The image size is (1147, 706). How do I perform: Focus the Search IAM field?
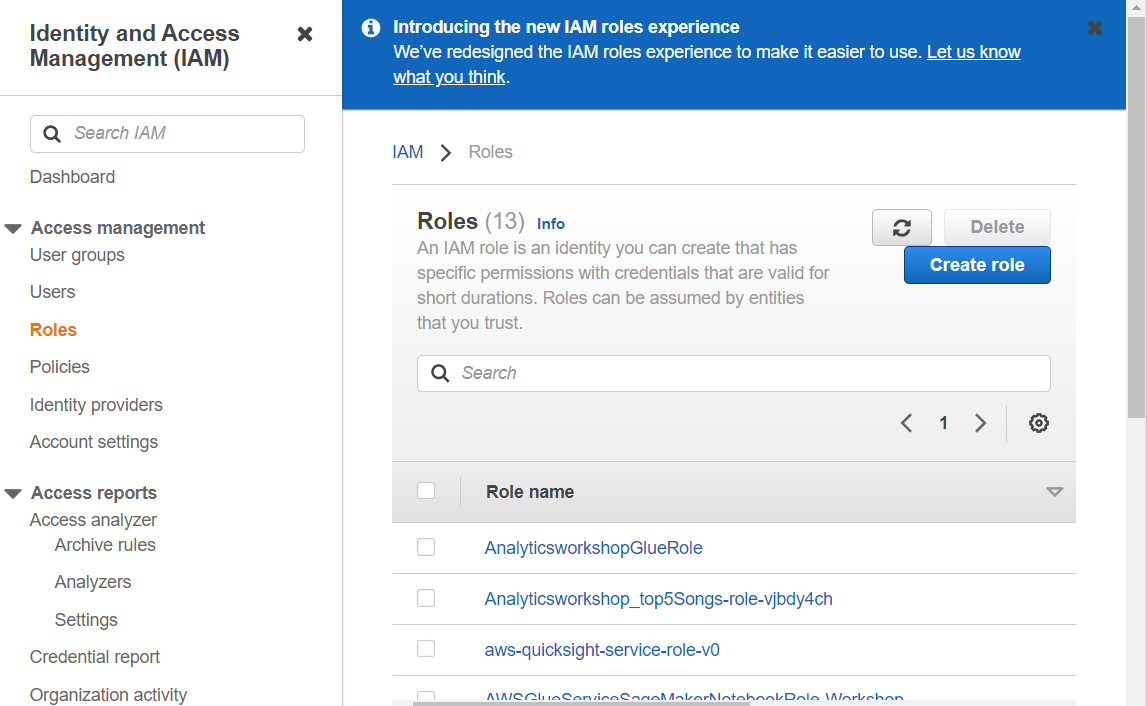click(x=167, y=134)
